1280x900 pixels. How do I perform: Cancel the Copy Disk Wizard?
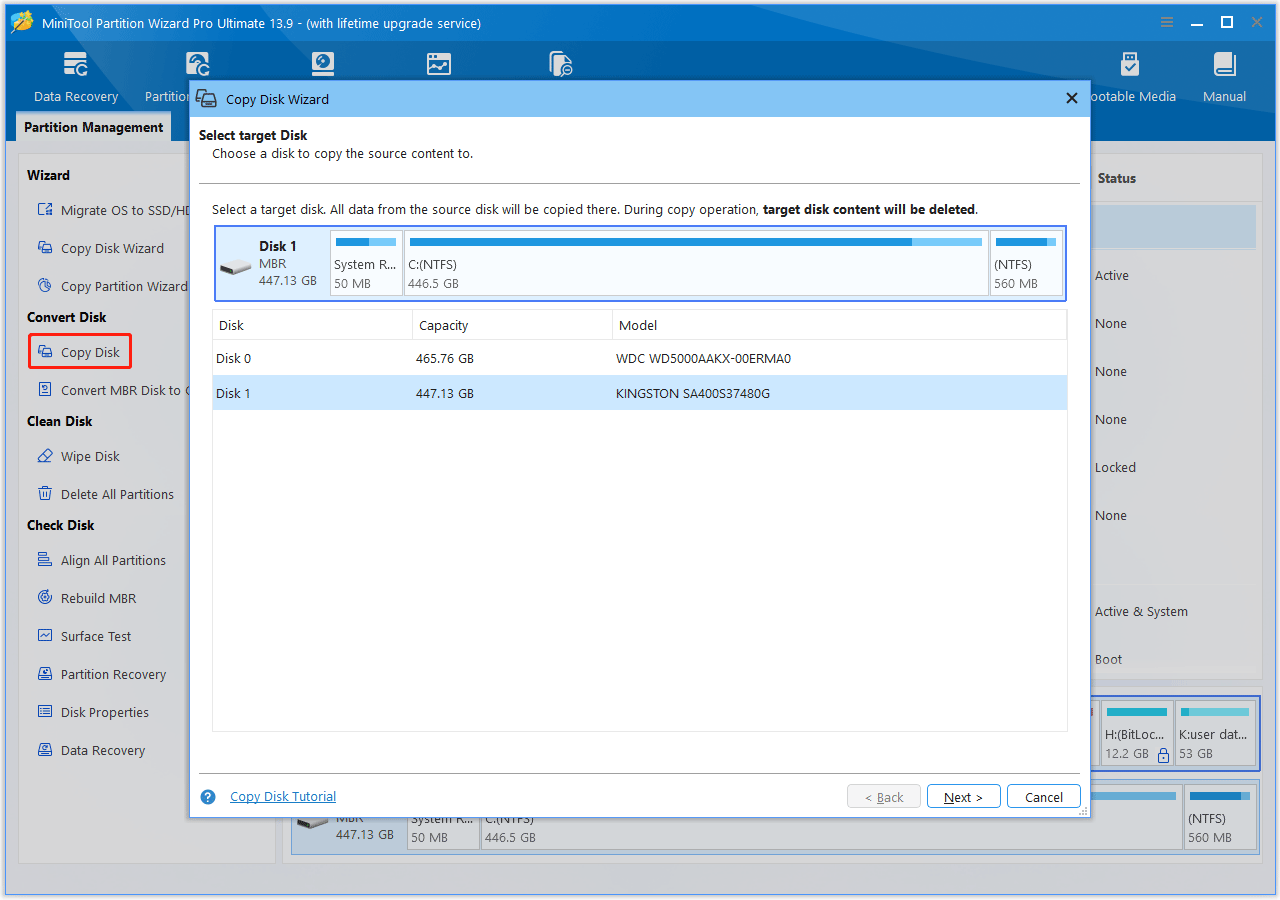point(1044,797)
